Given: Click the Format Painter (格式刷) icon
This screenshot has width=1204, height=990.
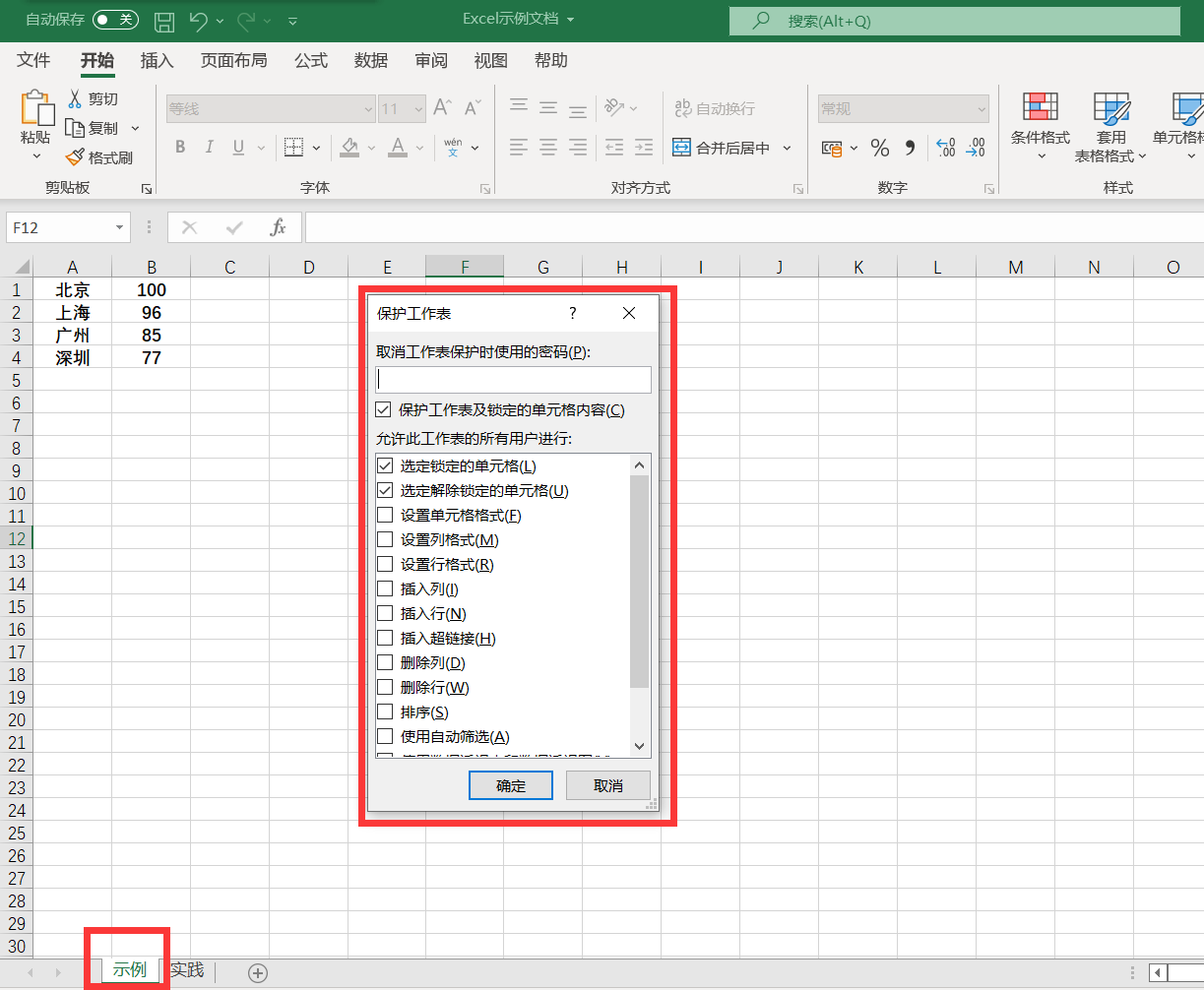Looking at the screenshot, I should click(76, 157).
